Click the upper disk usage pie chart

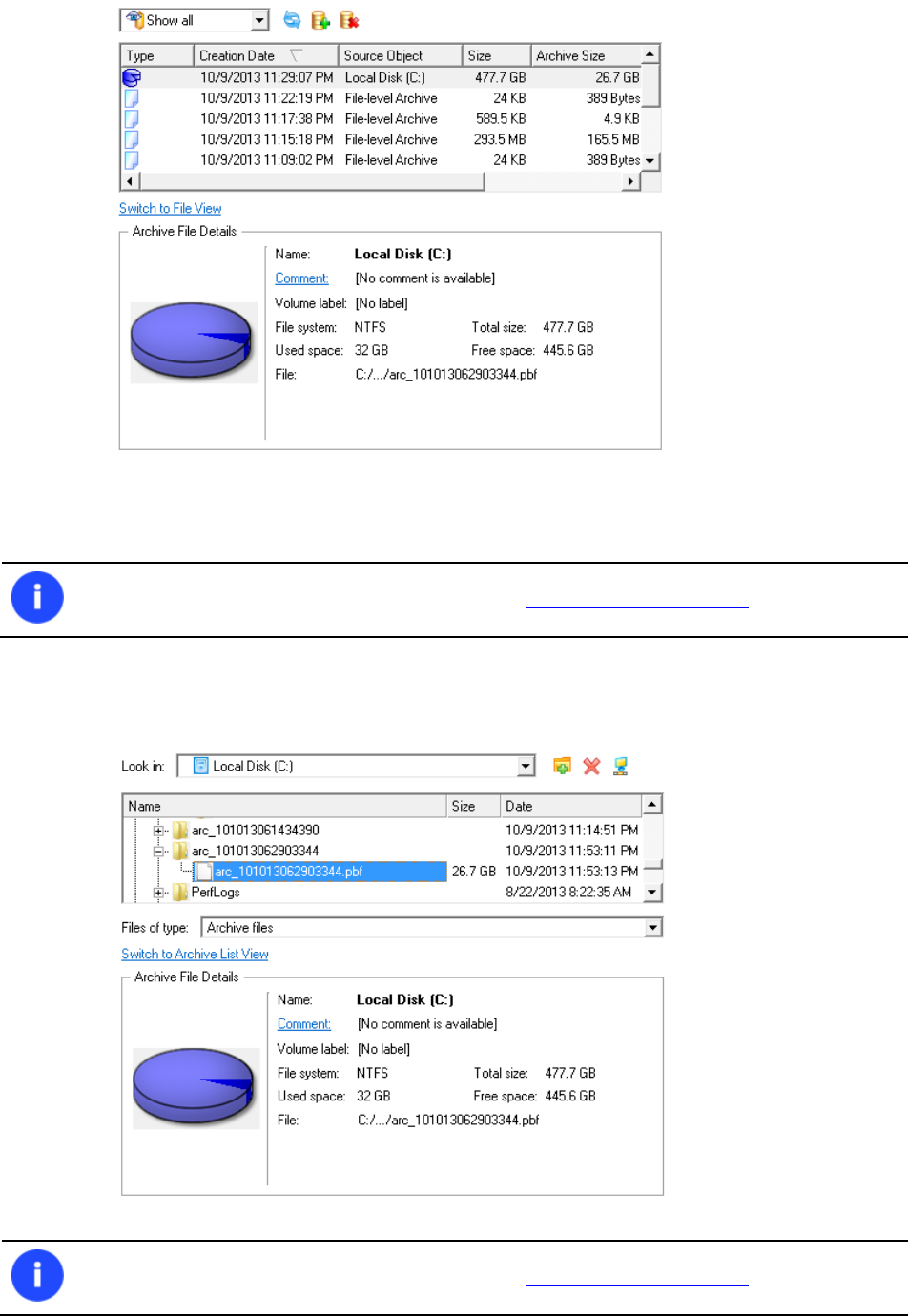(194, 341)
